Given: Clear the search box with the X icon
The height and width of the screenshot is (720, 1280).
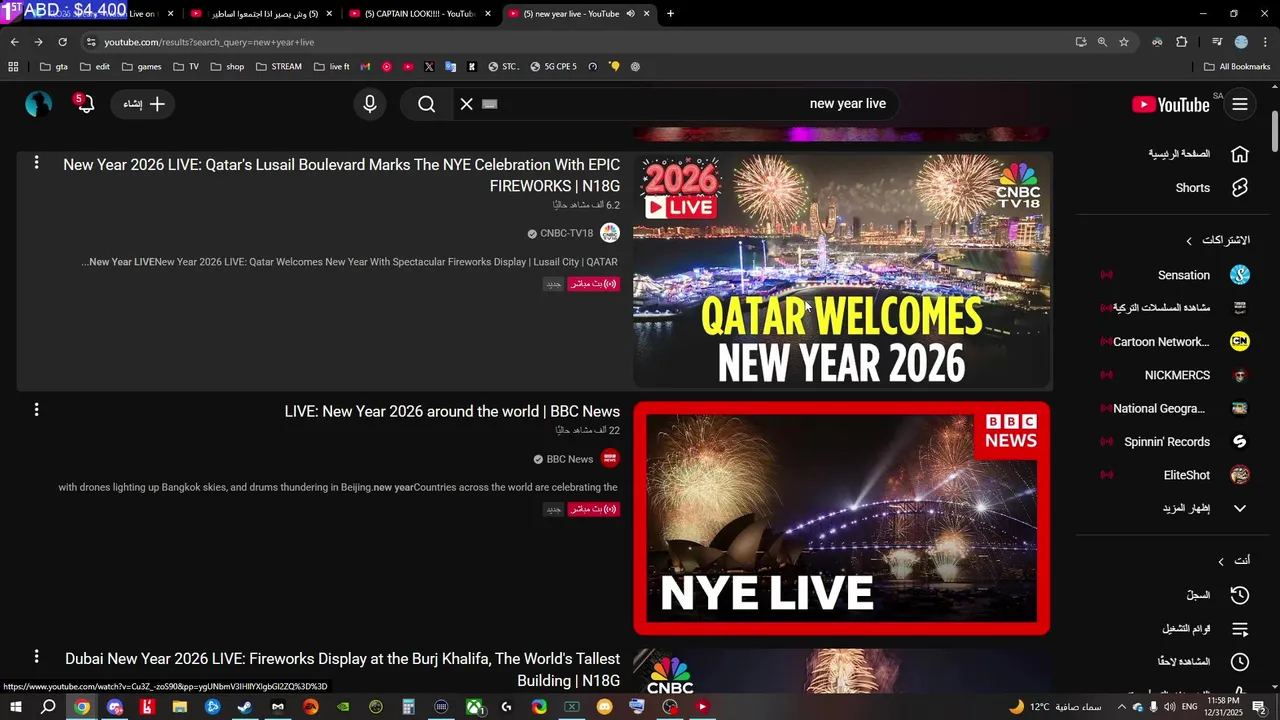Looking at the screenshot, I should click(466, 104).
